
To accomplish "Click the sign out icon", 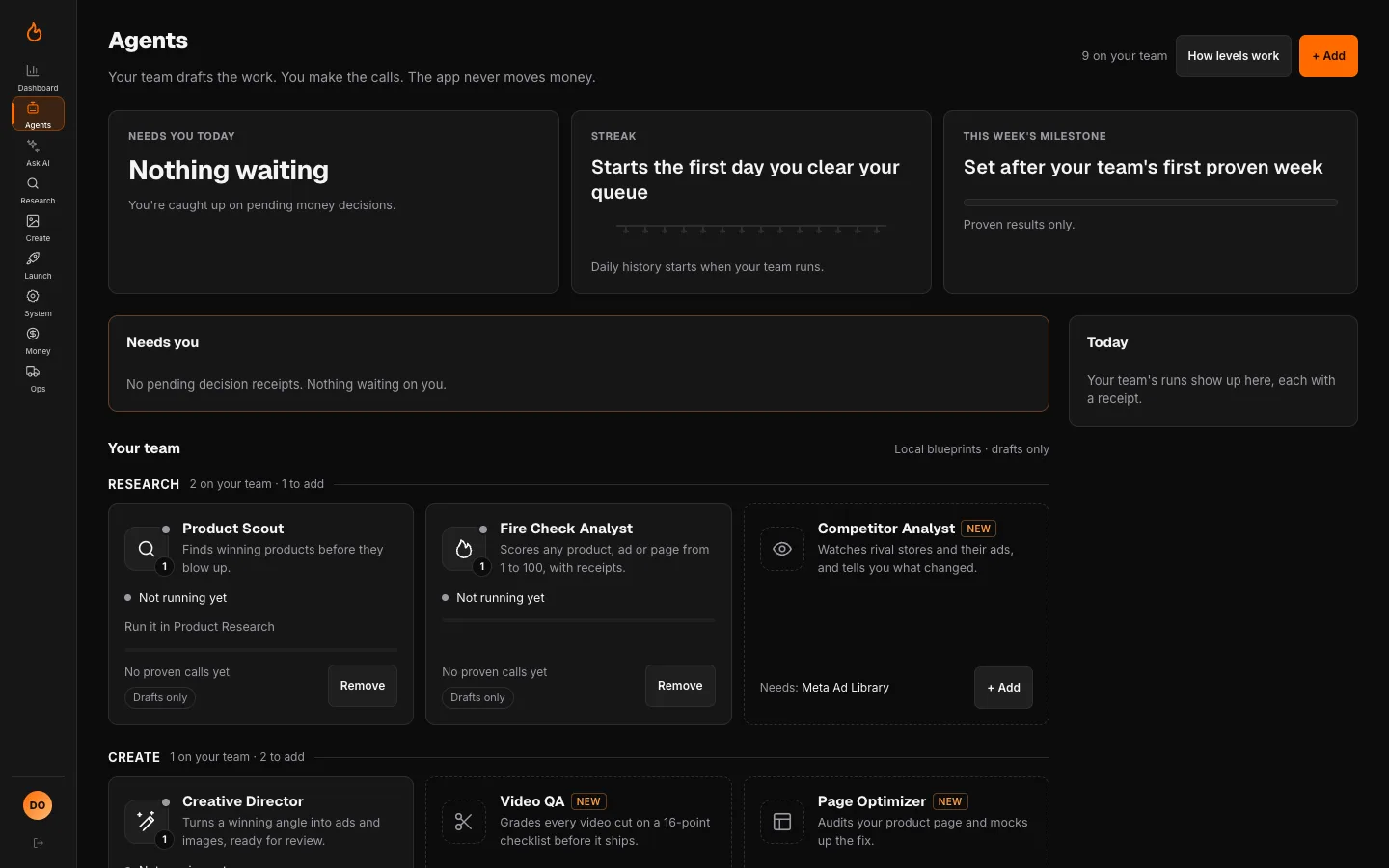I will point(39,843).
